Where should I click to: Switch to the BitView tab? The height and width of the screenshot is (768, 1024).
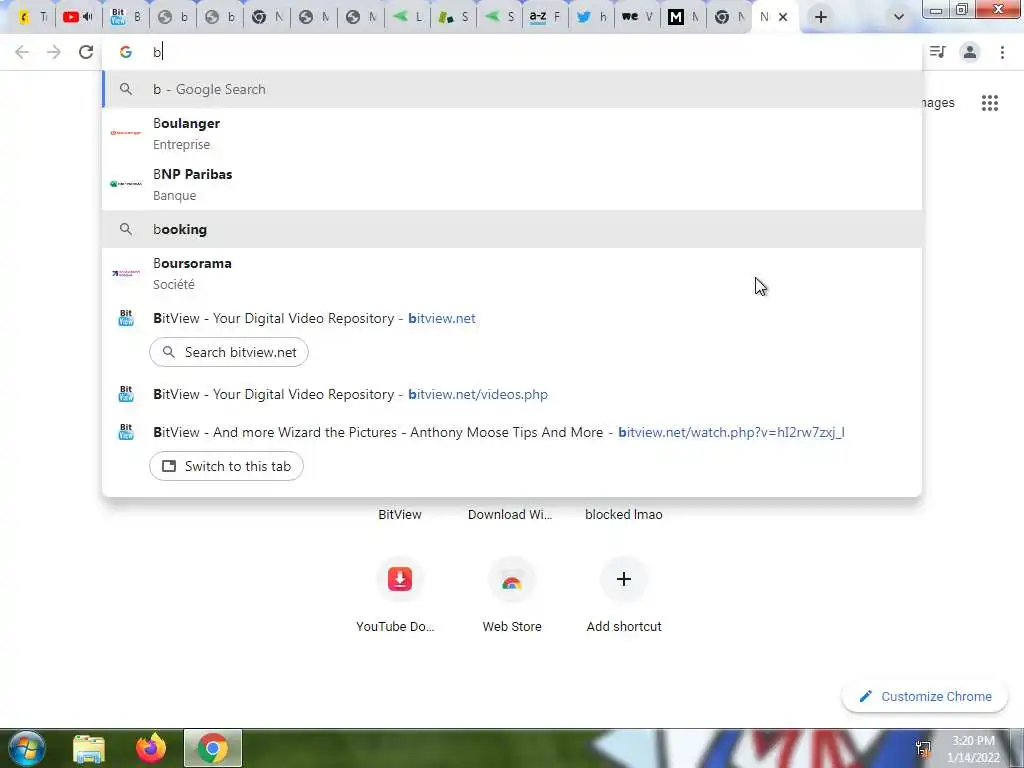(126, 17)
